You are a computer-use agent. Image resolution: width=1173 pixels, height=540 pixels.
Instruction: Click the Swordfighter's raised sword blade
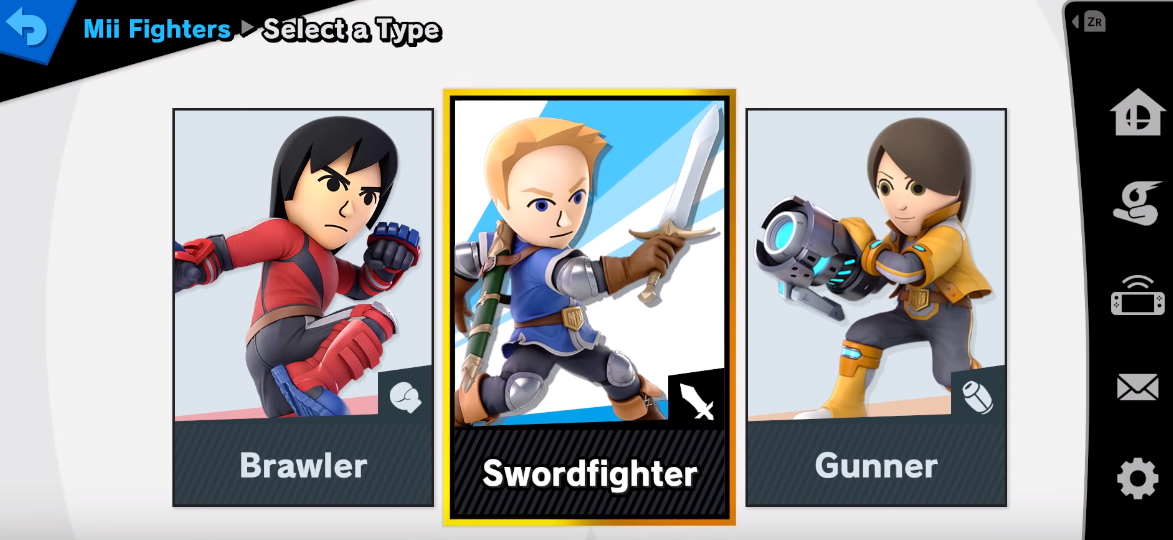click(x=693, y=171)
